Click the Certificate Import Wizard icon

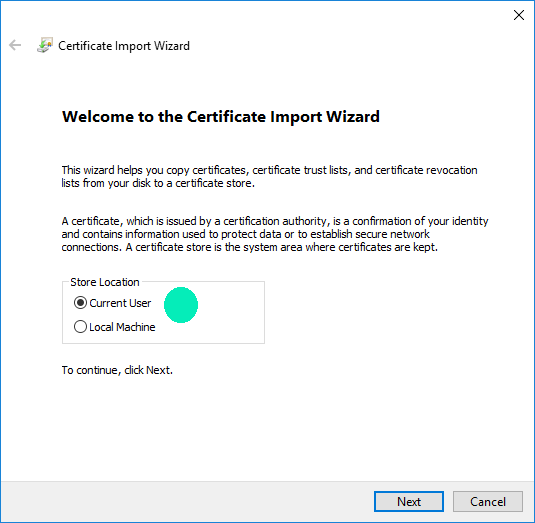pos(45,45)
